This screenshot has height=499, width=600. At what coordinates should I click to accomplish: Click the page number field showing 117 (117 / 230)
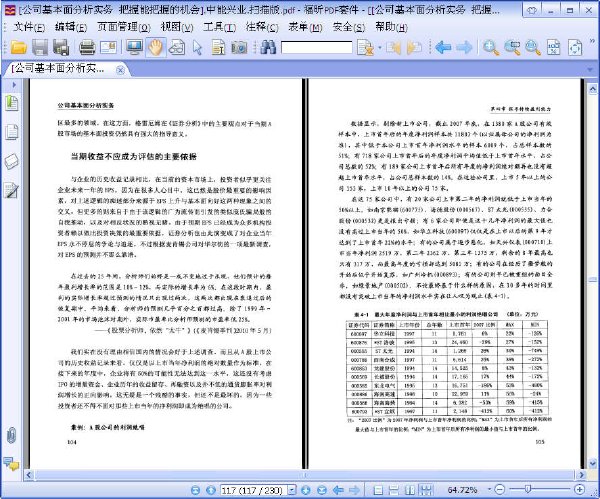253,491
